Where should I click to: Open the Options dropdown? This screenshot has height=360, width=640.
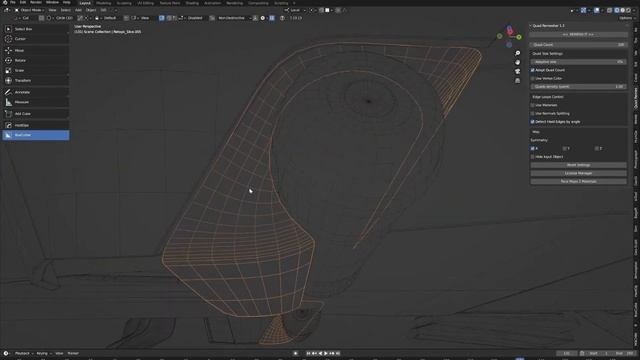[x=626, y=18]
